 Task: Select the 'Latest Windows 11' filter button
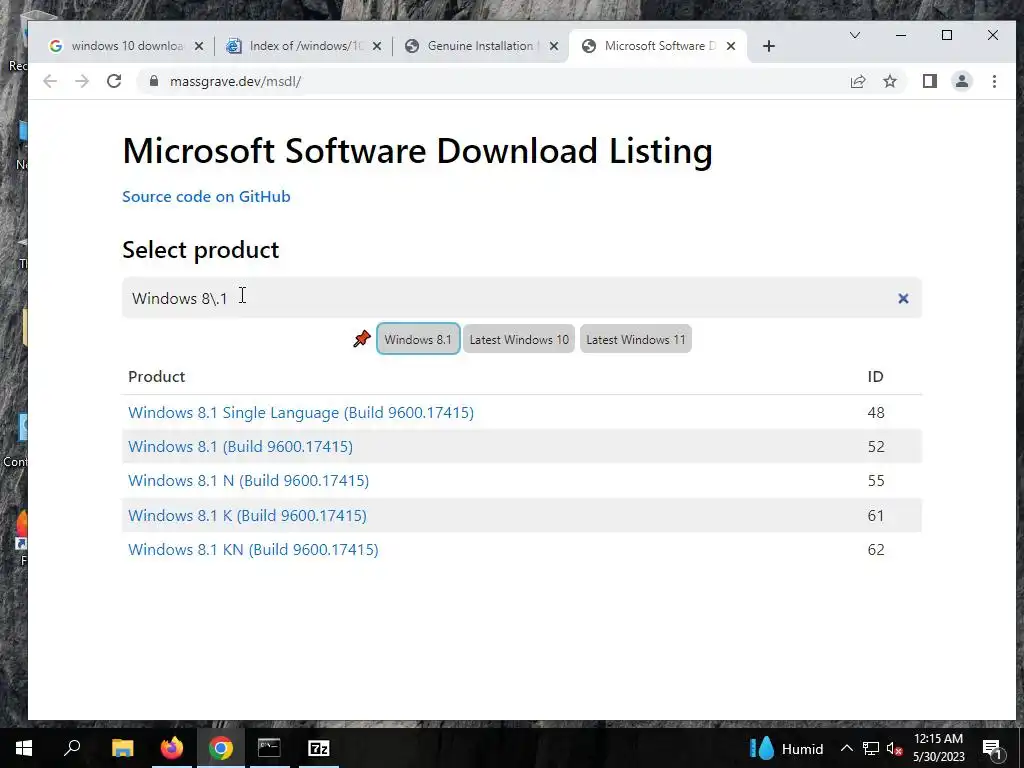tap(635, 339)
